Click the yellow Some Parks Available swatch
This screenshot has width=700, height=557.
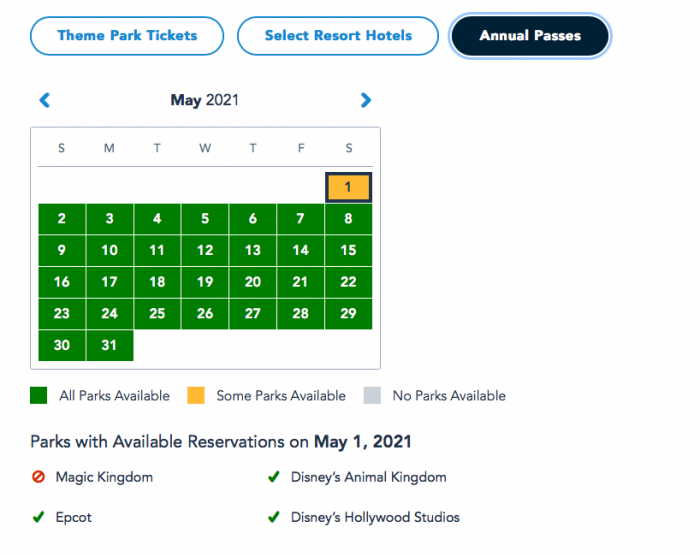196,396
